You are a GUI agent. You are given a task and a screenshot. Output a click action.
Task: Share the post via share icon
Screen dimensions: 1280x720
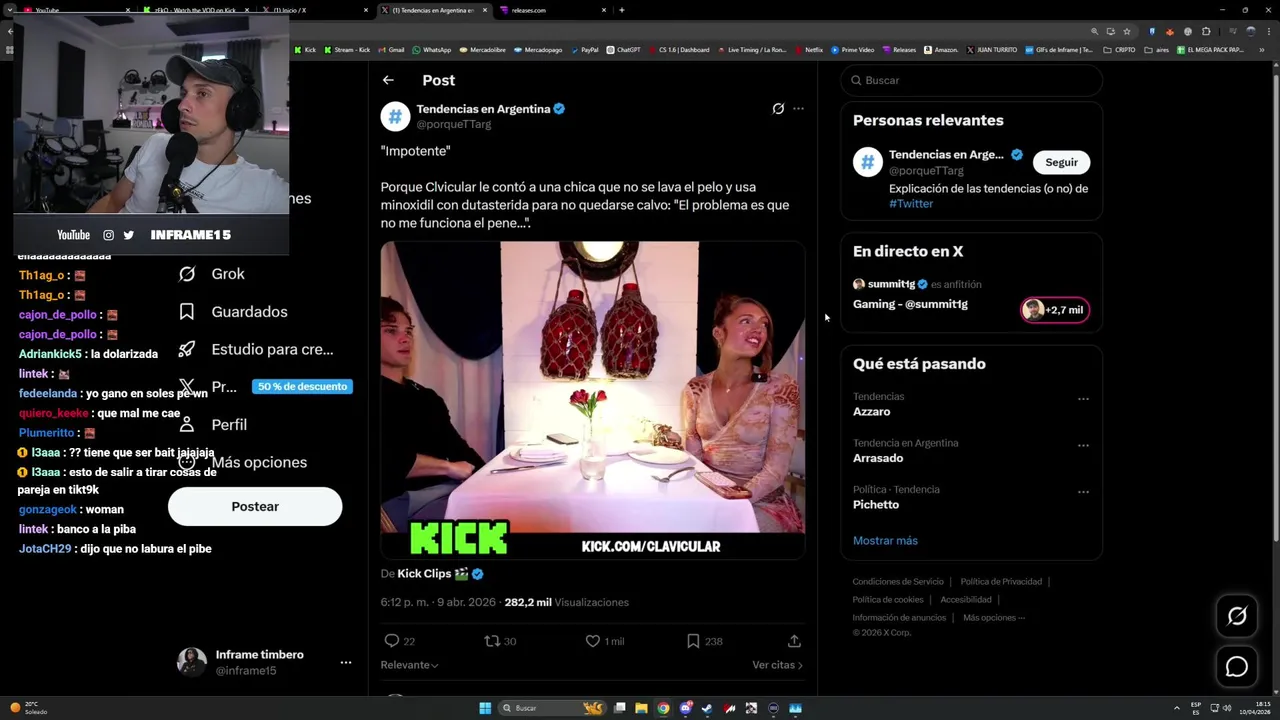pyautogui.click(x=794, y=641)
